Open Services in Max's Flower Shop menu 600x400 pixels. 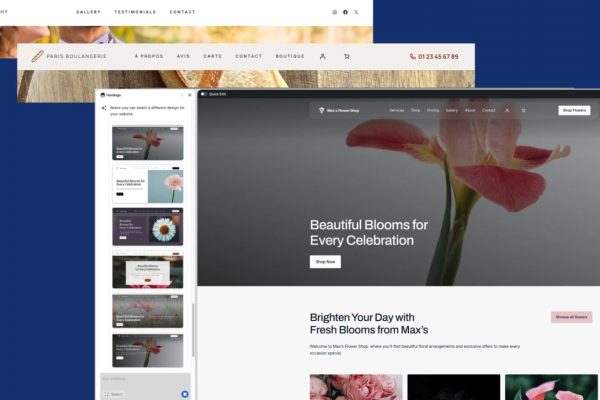click(397, 110)
